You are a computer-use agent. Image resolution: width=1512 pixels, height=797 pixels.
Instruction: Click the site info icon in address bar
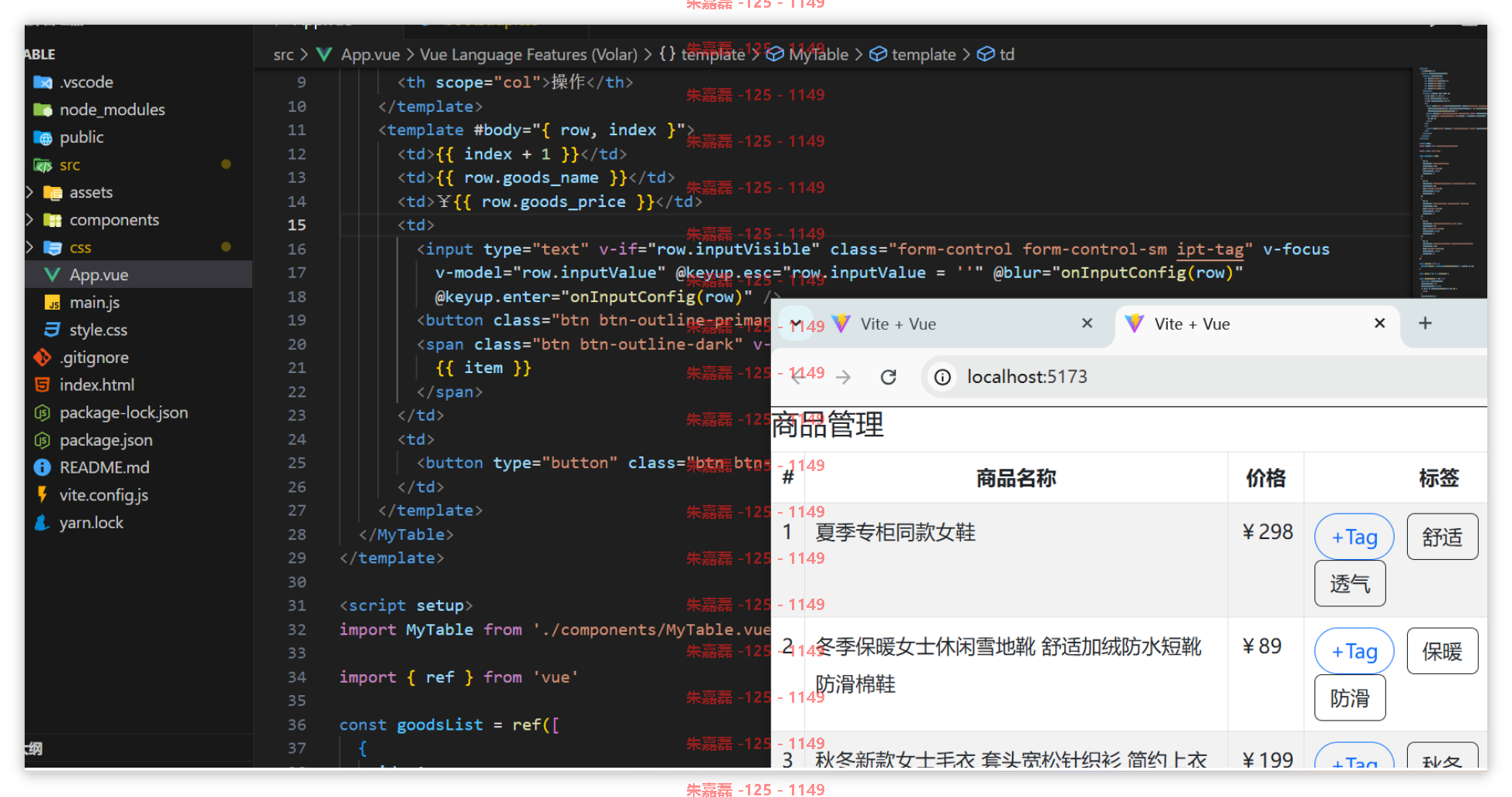point(942,377)
